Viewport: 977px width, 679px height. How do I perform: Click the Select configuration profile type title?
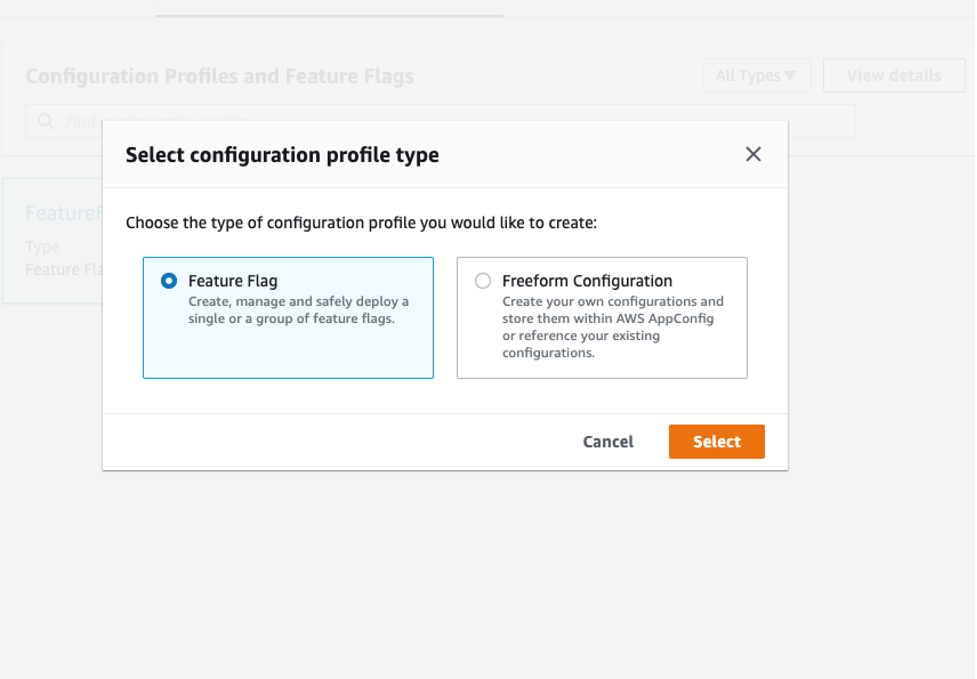(x=282, y=155)
